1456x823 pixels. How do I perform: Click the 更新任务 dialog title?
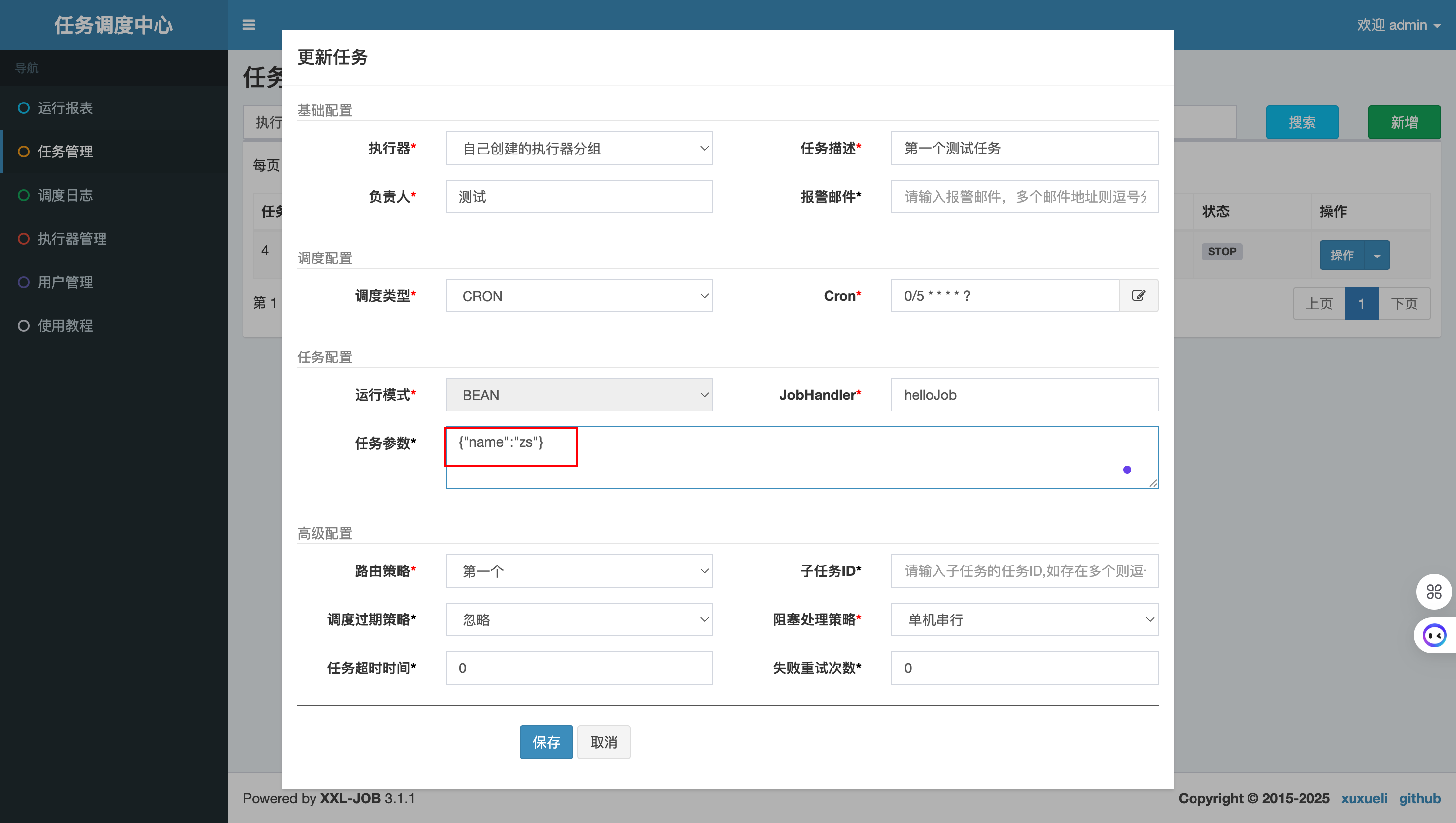click(x=332, y=57)
